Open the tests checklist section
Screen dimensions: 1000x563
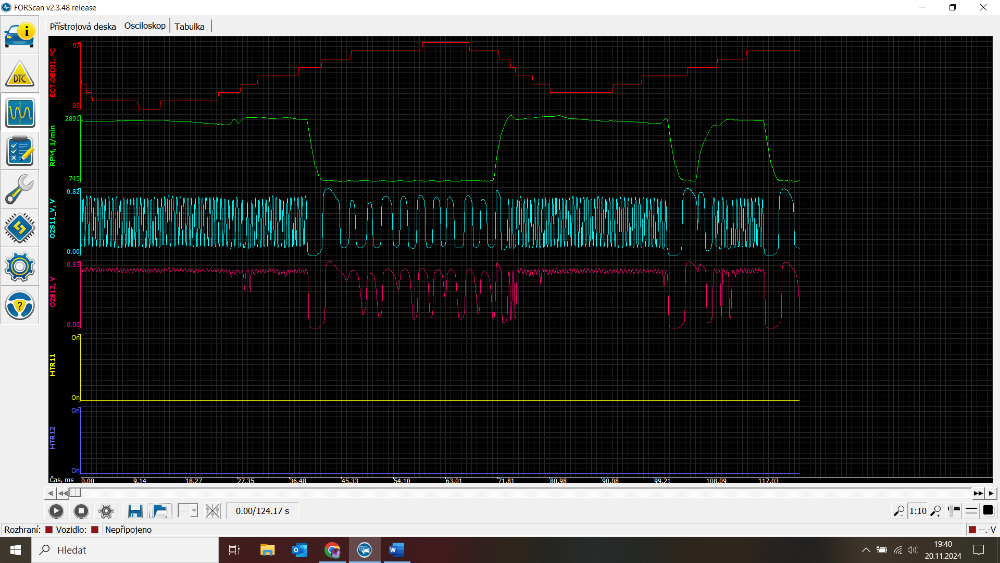click(20, 150)
